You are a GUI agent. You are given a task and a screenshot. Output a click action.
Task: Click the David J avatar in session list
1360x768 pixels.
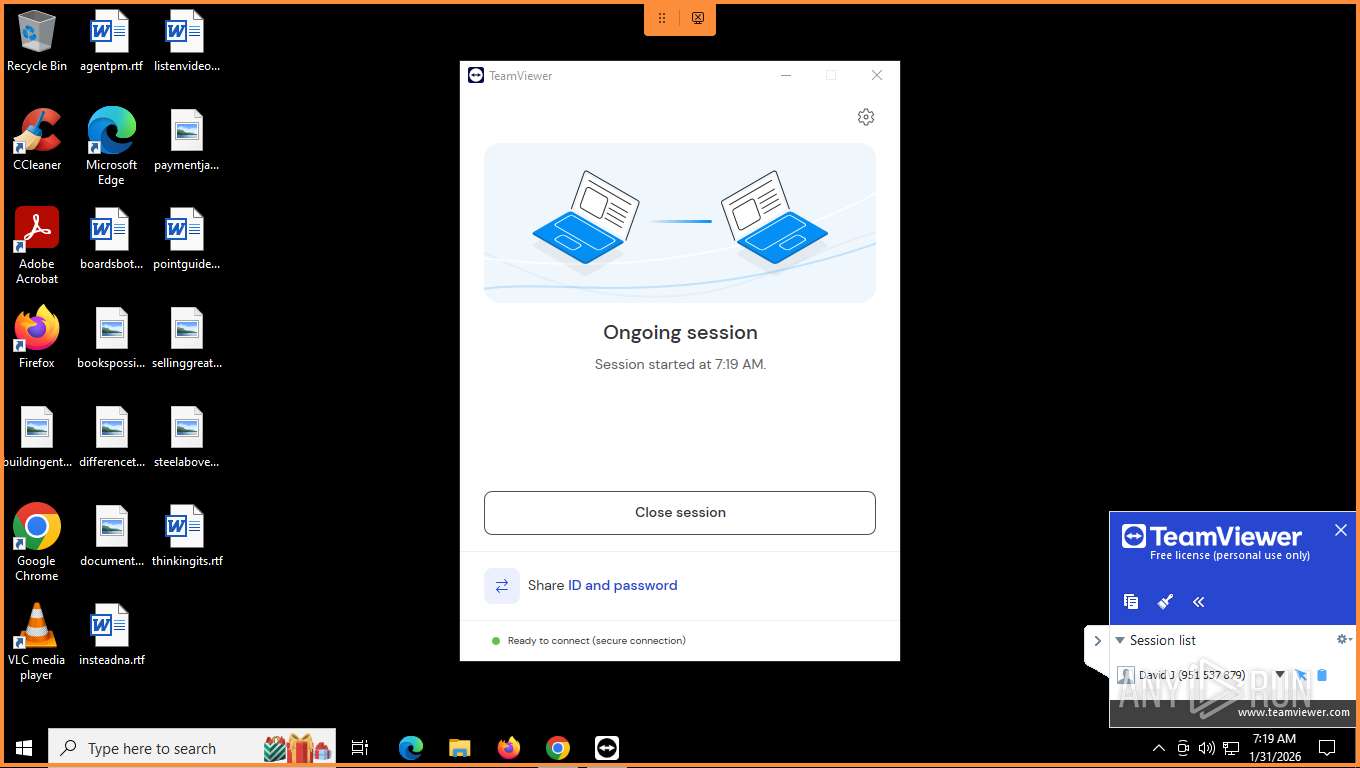click(1126, 676)
